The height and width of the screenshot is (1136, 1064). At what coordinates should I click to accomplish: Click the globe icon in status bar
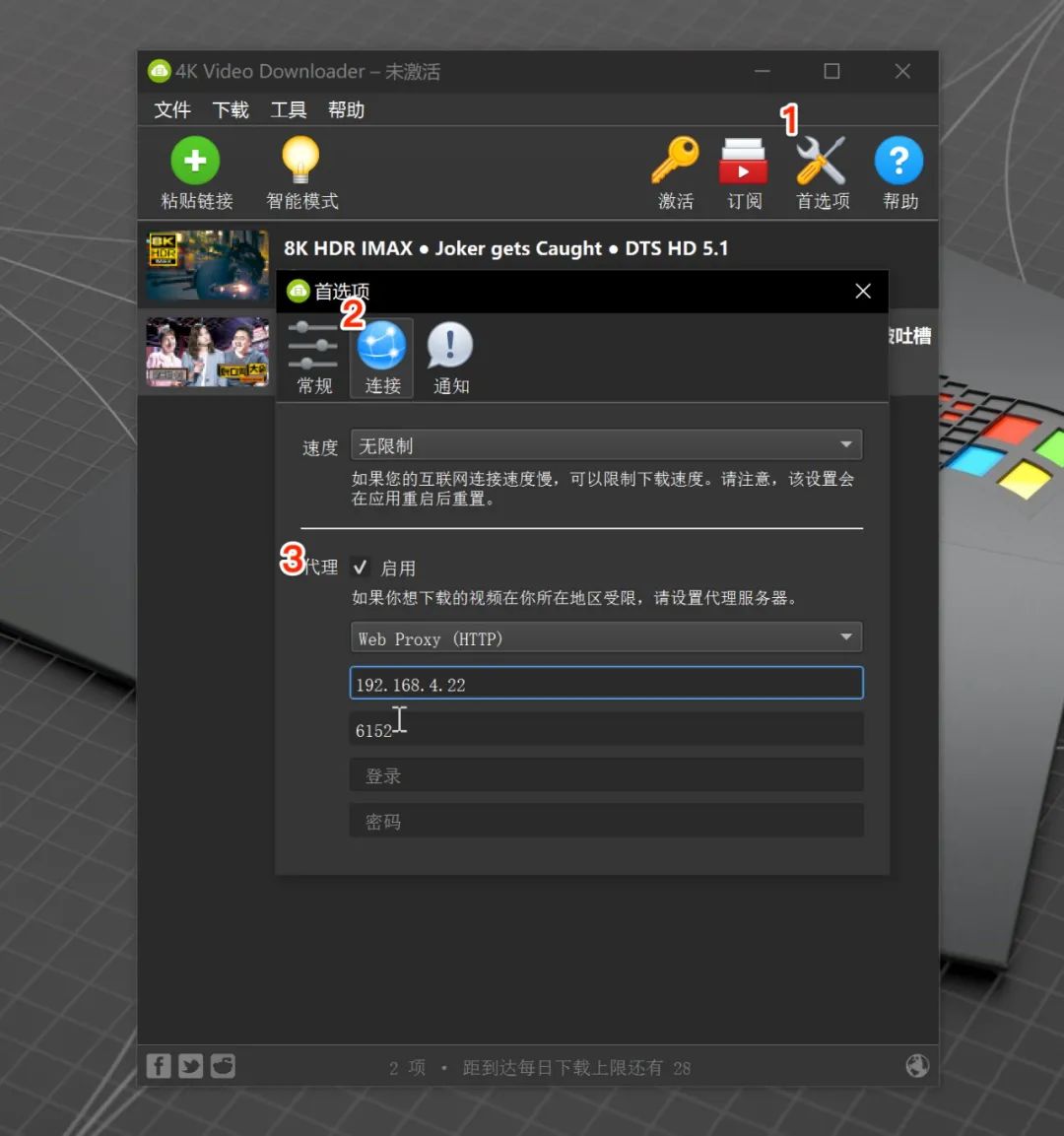click(917, 1066)
